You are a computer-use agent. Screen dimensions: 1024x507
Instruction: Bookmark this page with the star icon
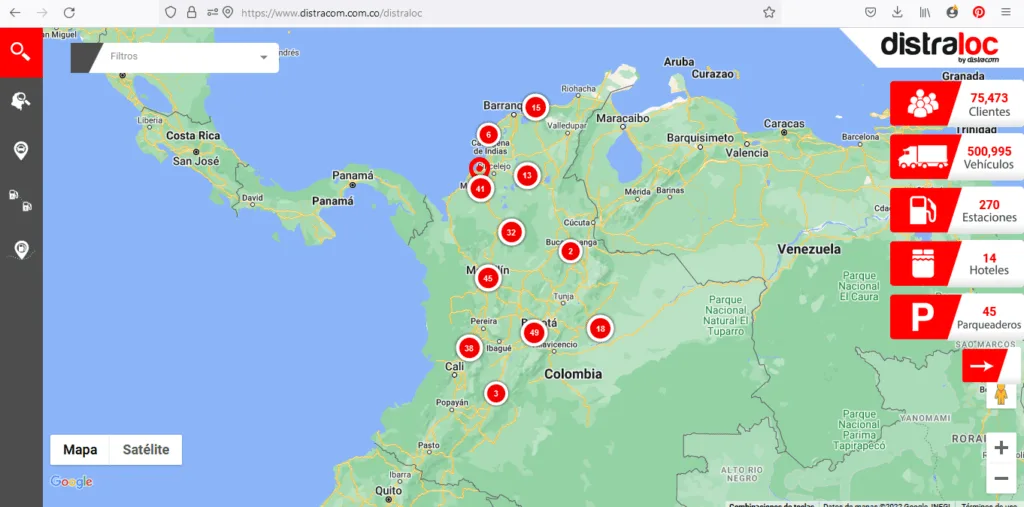(769, 12)
